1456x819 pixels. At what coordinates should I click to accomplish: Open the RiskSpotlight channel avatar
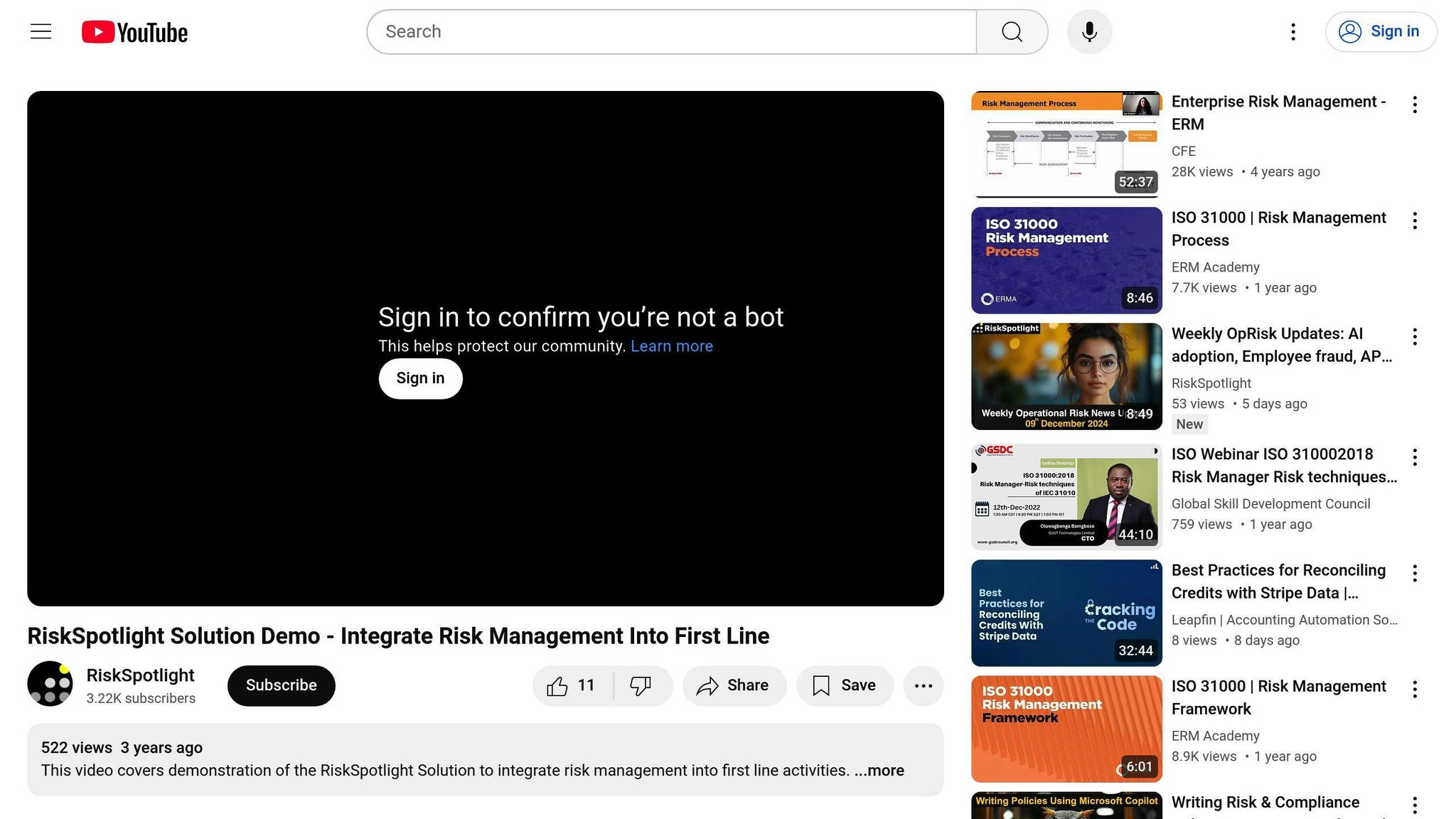point(50,683)
